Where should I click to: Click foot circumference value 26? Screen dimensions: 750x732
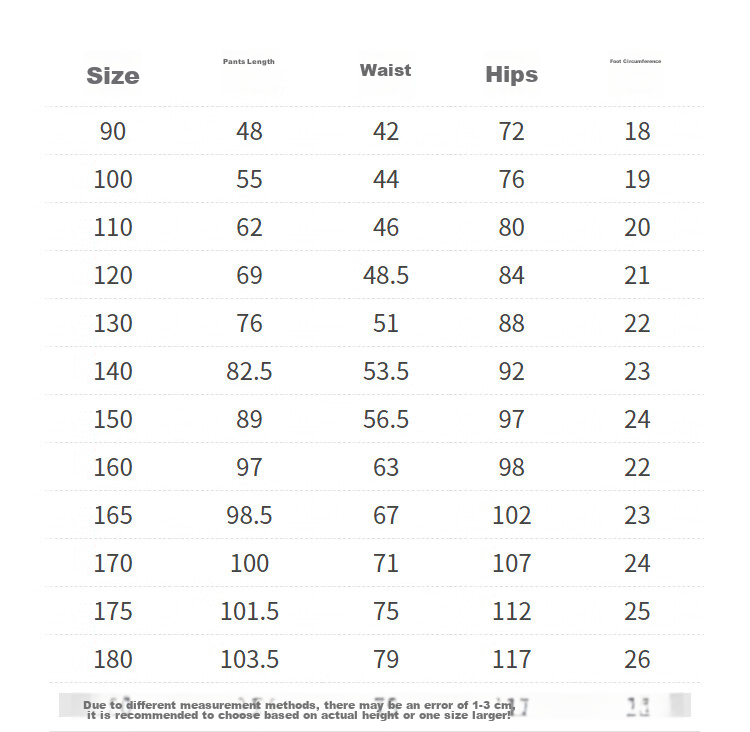point(637,659)
